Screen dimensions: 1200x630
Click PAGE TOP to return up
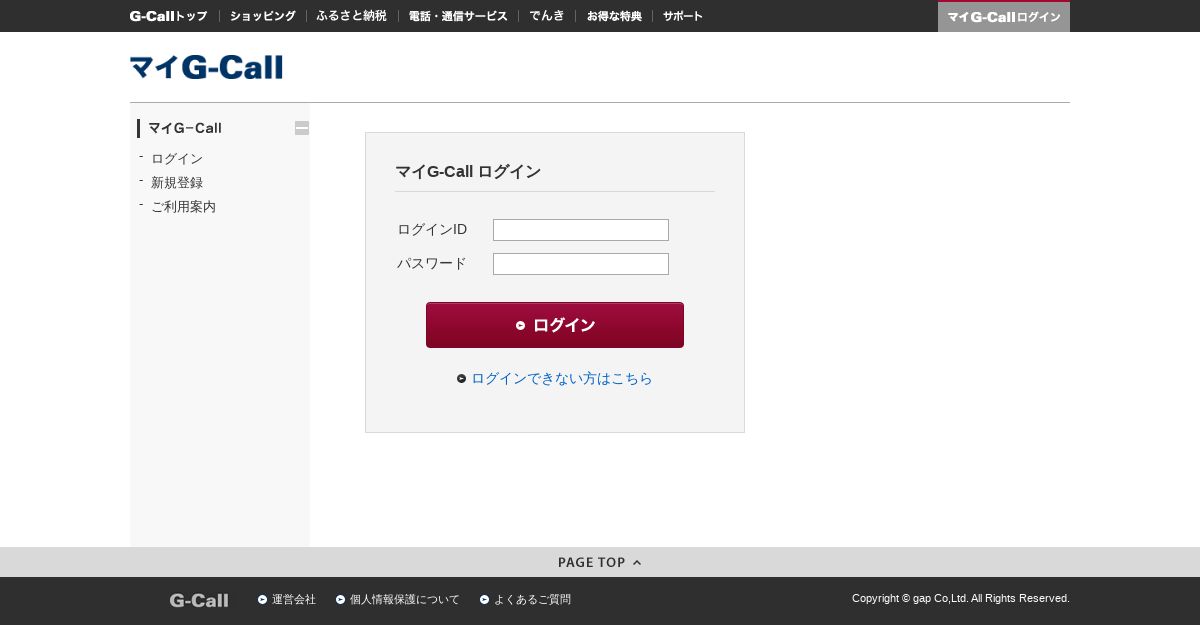pos(600,562)
